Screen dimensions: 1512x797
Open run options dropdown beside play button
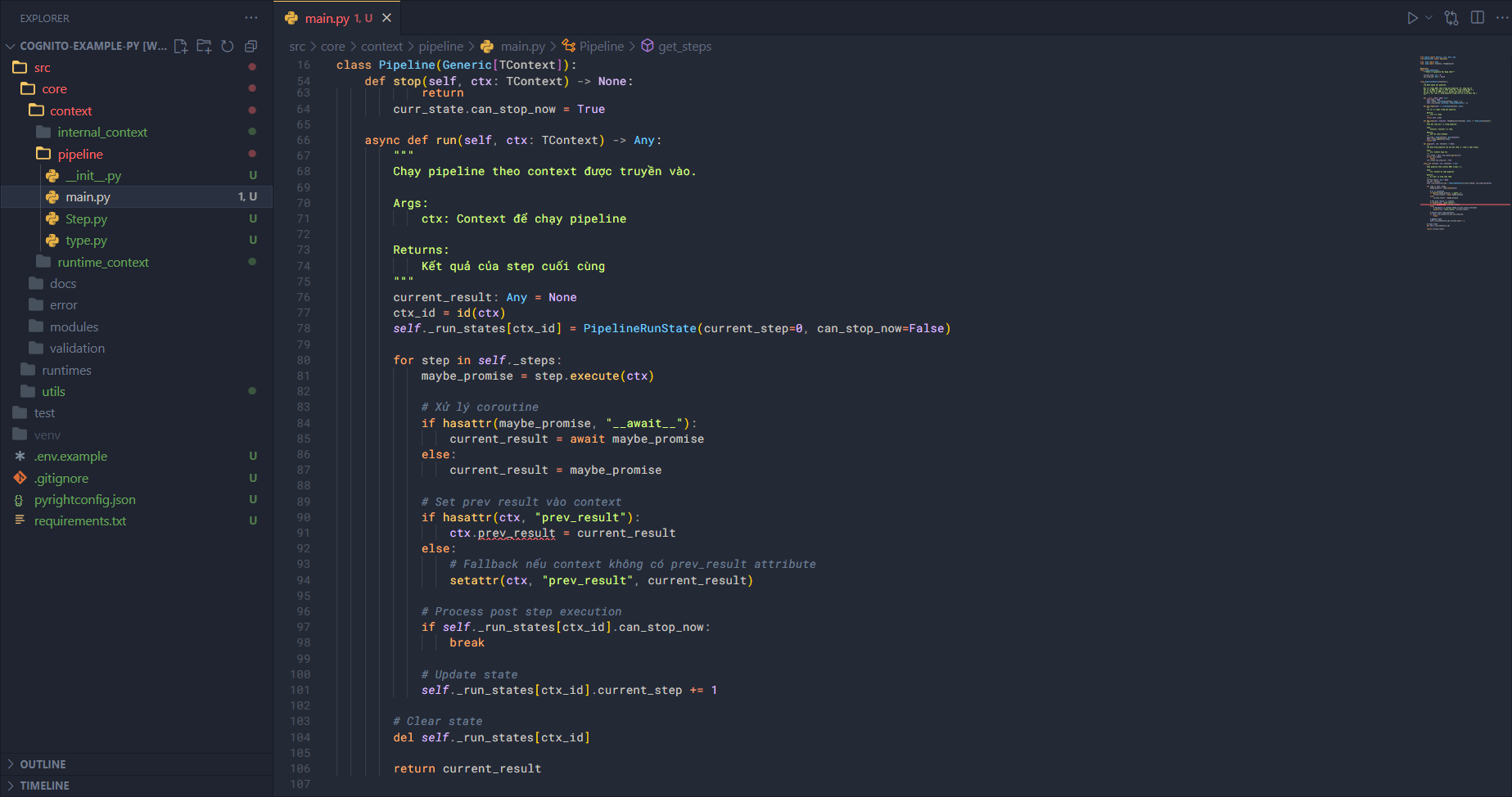(x=1429, y=18)
